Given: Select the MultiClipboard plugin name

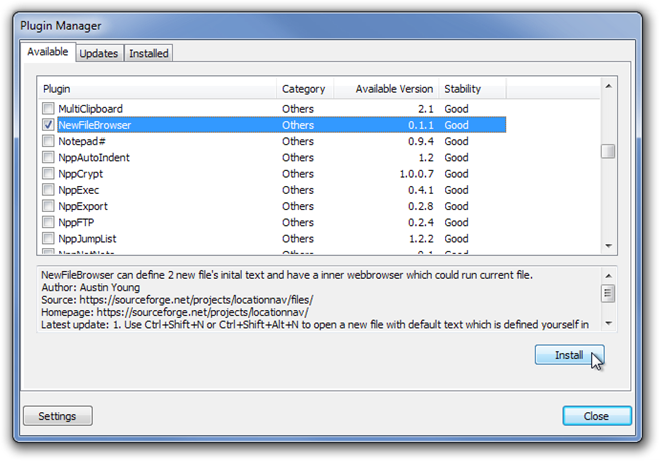Looking at the screenshot, I should pyautogui.click(x=90, y=109).
